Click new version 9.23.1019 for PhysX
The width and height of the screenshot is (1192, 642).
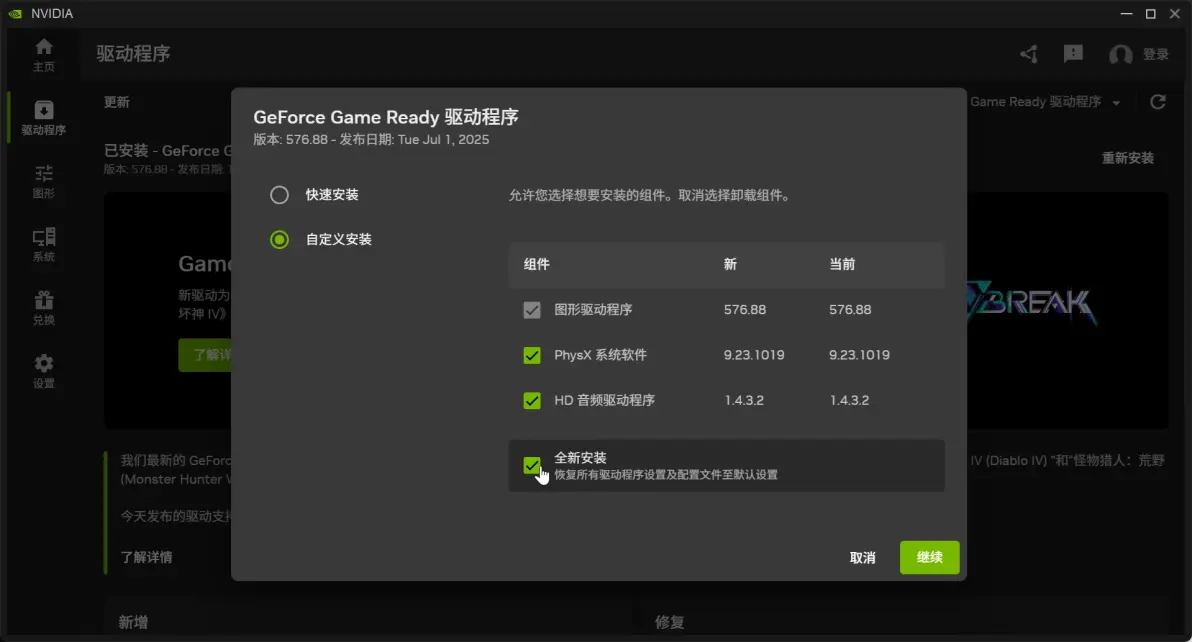[x=754, y=355]
